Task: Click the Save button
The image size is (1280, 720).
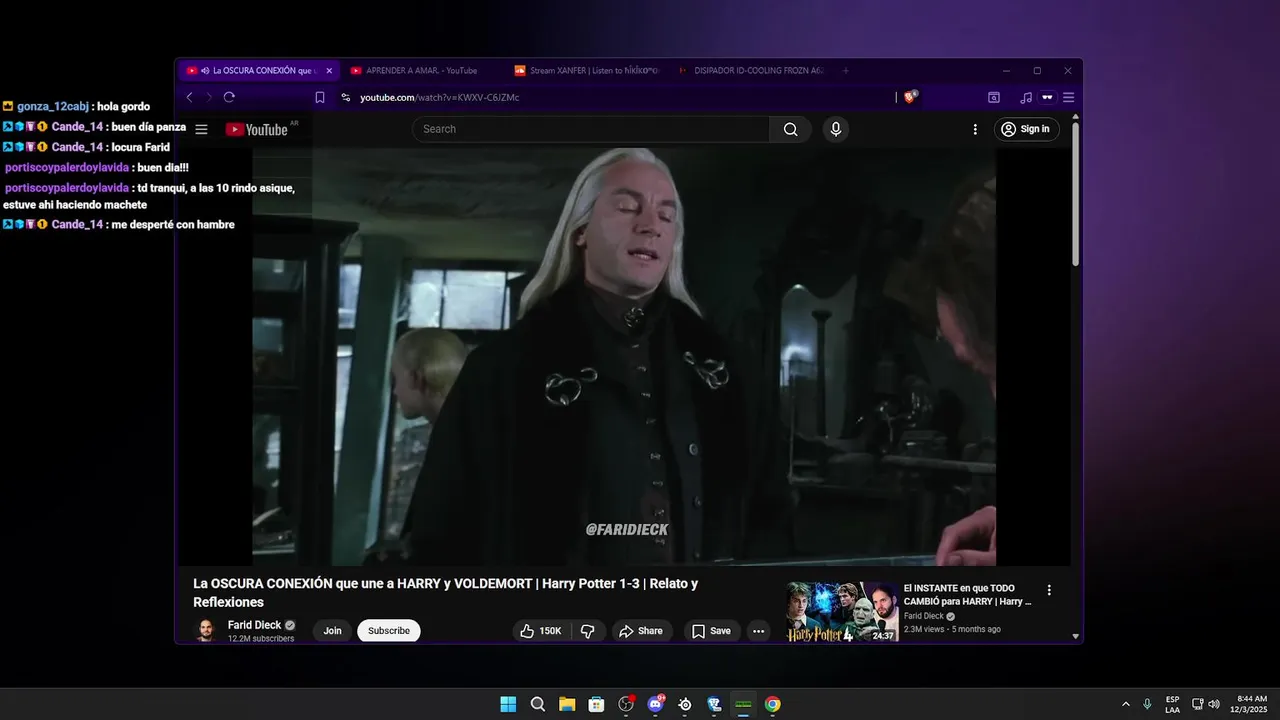Action: tap(711, 631)
